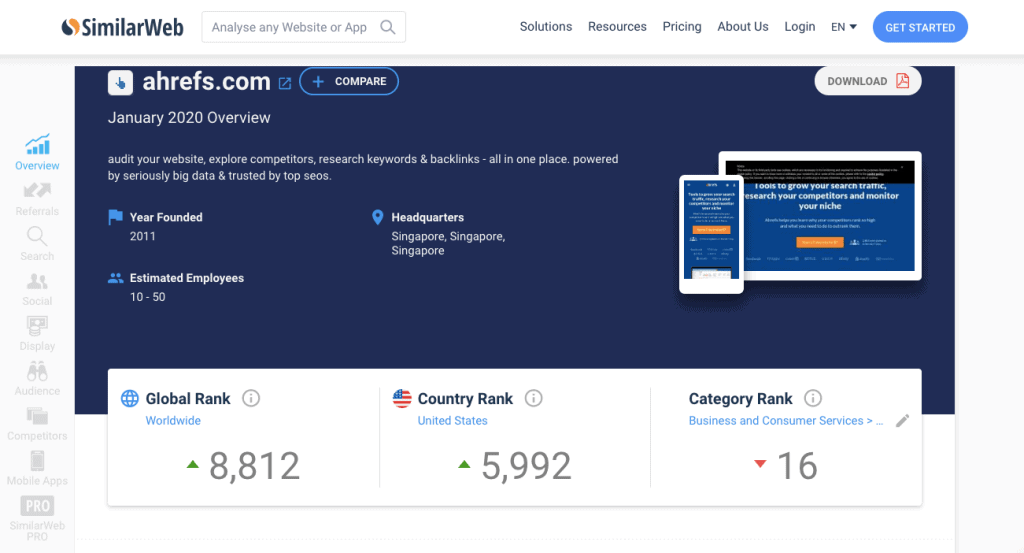Image resolution: width=1024 pixels, height=553 pixels.
Task: Click the Estimated Employees people icon
Action: coord(116,277)
